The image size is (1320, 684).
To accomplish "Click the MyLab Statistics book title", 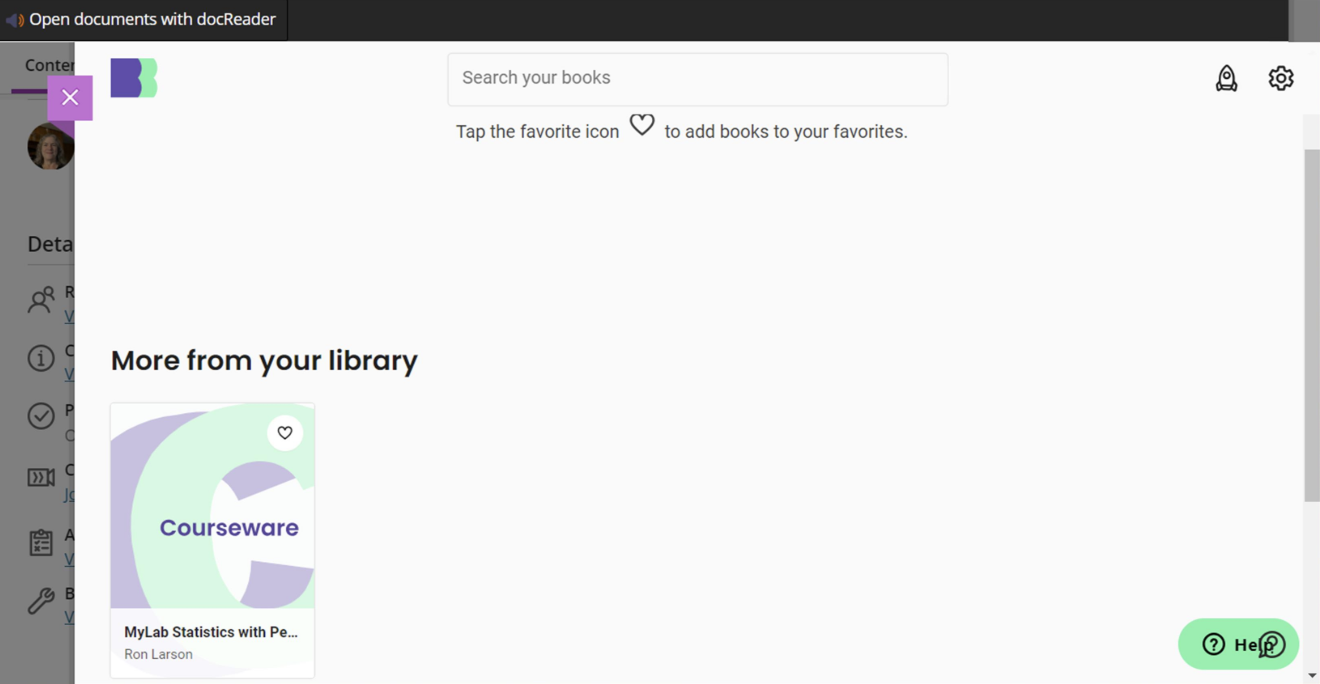I will pos(211,632).
